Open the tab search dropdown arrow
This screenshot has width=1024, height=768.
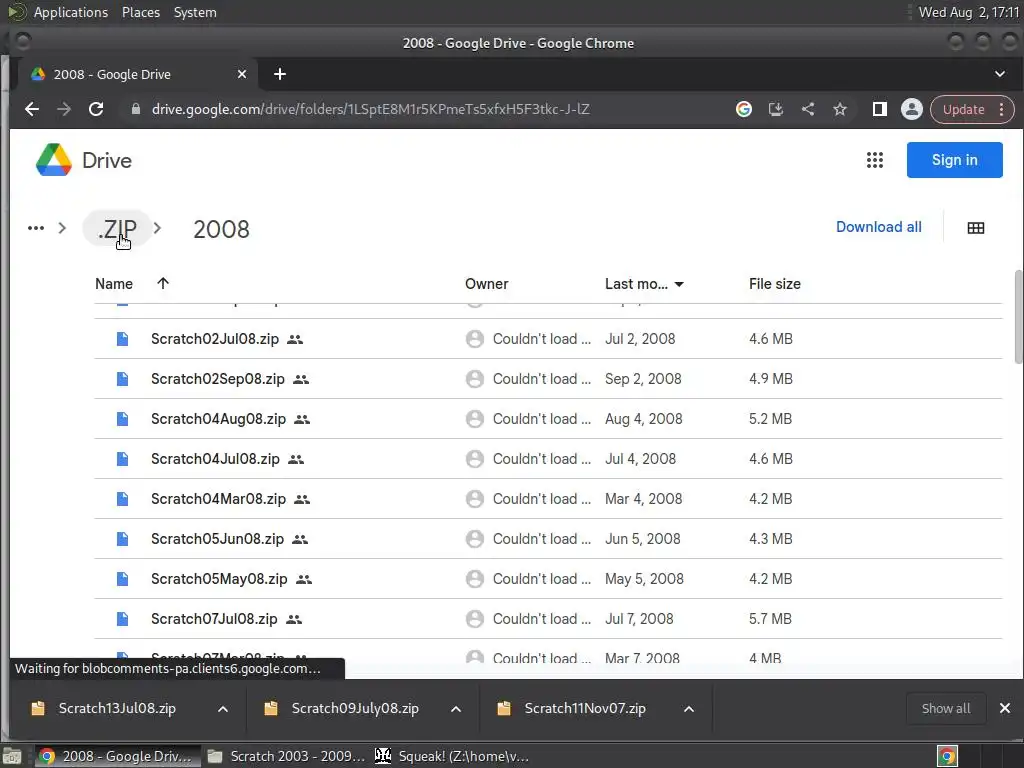(x=999, y=74)
